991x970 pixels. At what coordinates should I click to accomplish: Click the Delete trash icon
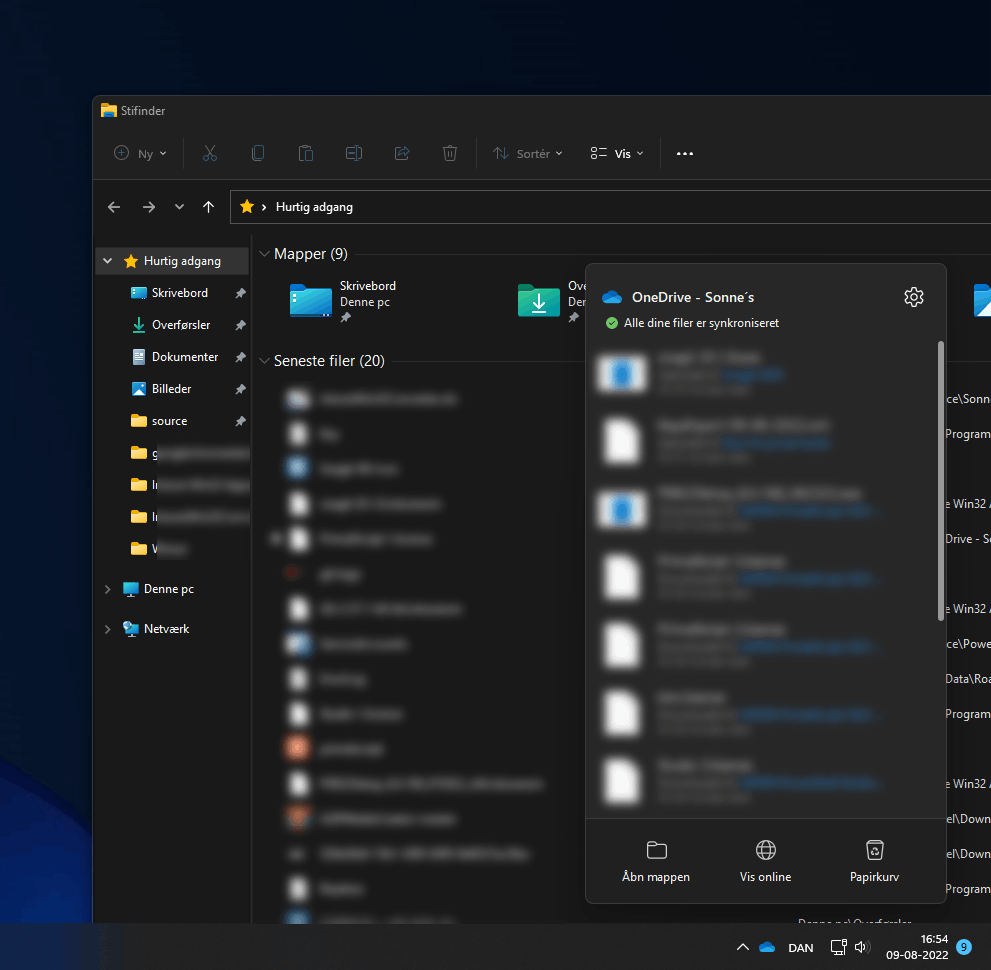450,154
